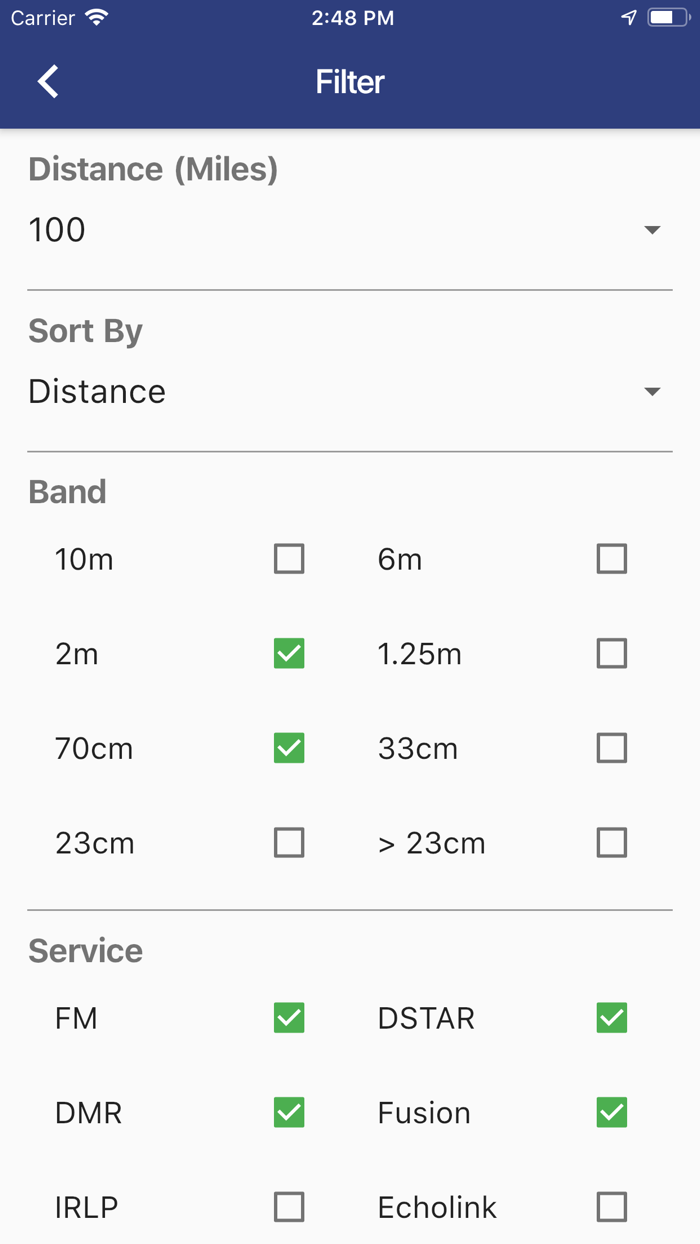Check the Echolink service checkbox
The width and height of the screenshot is (700, 1244).
[x=612, y=1207]
